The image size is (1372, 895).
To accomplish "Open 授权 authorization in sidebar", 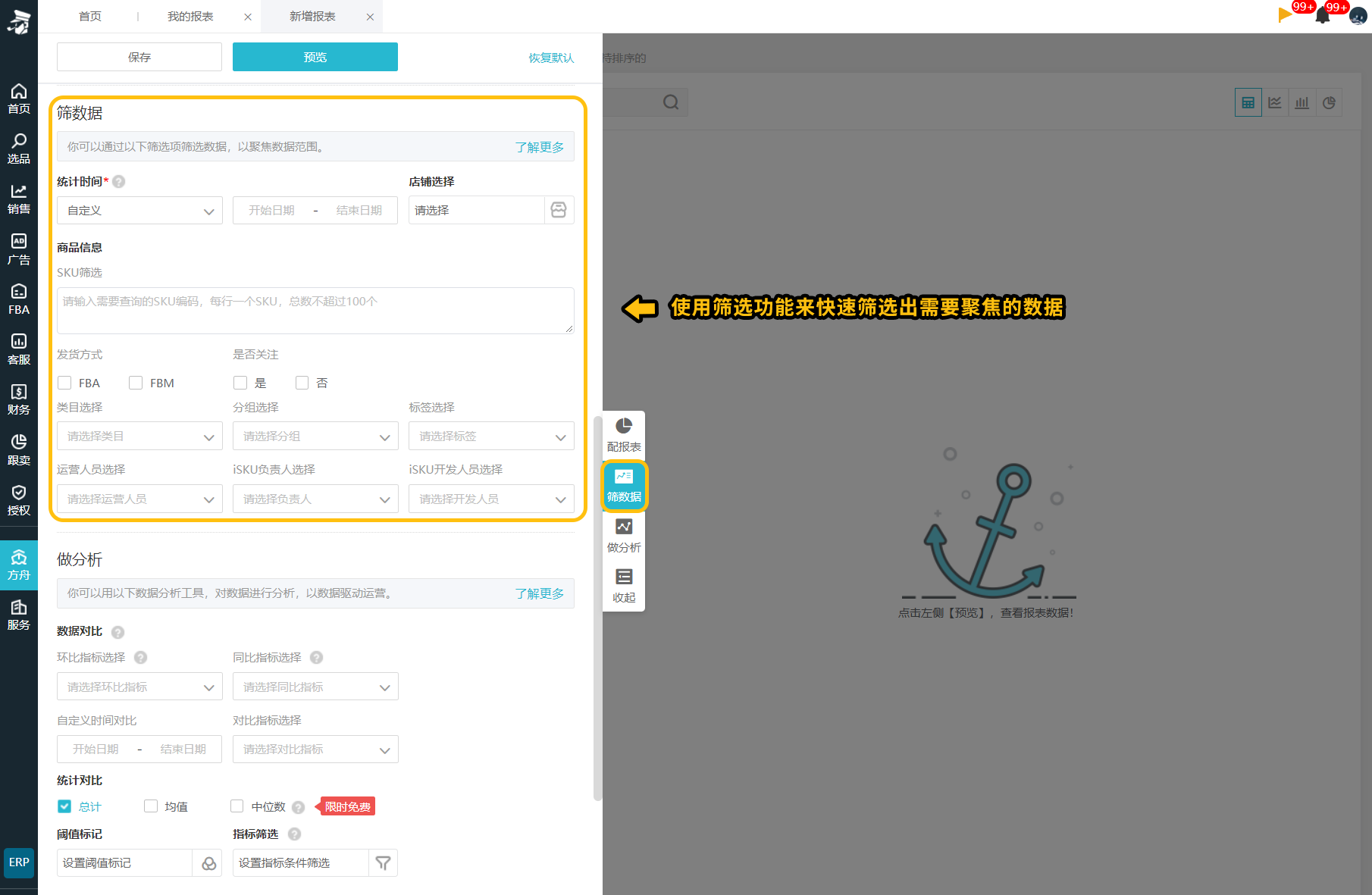I will [19, 500].
